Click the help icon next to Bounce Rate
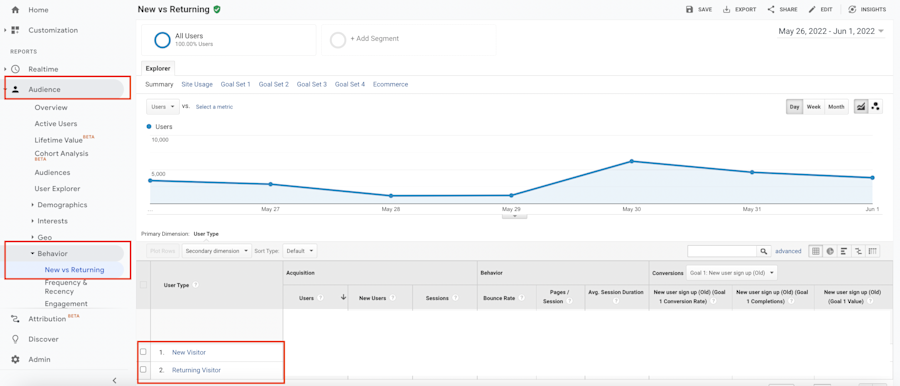900x386 pixels. (522, 298)
